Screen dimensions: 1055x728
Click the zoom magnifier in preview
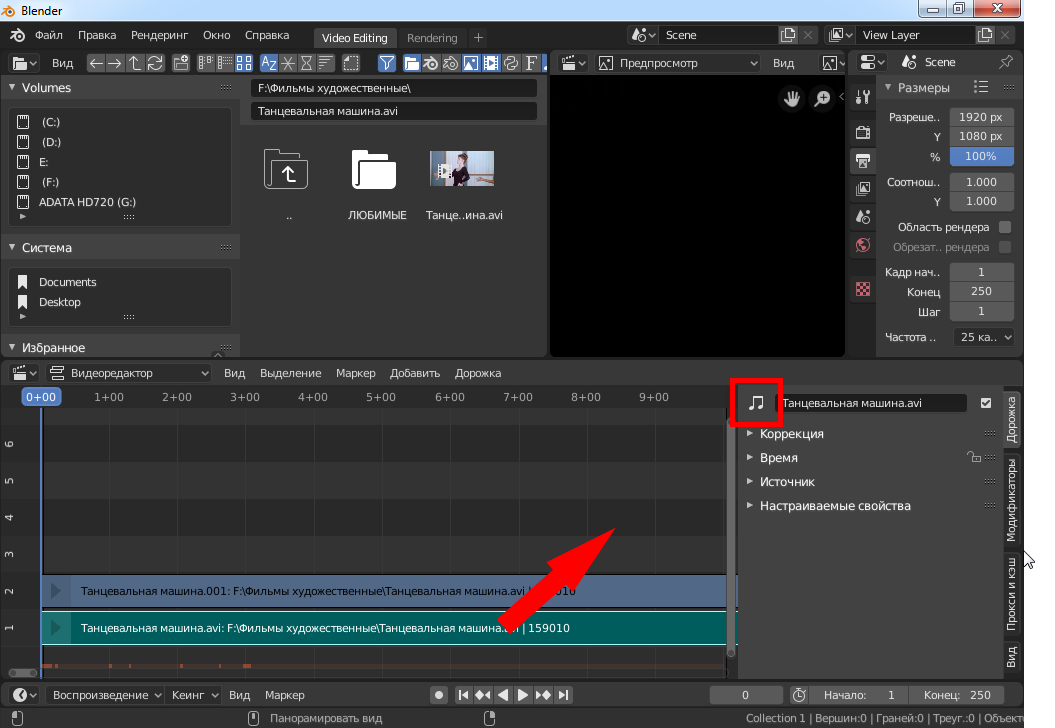822,98
